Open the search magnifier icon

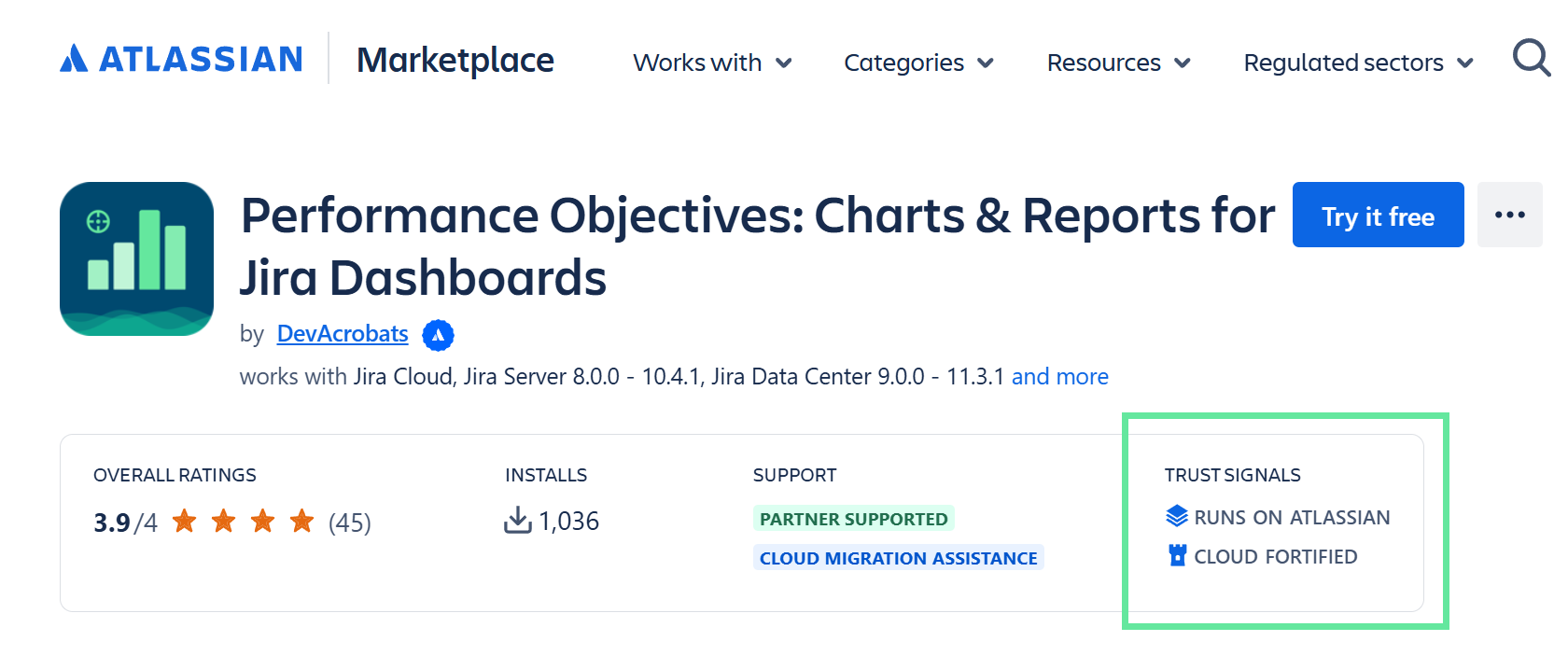pos(1532,58)
